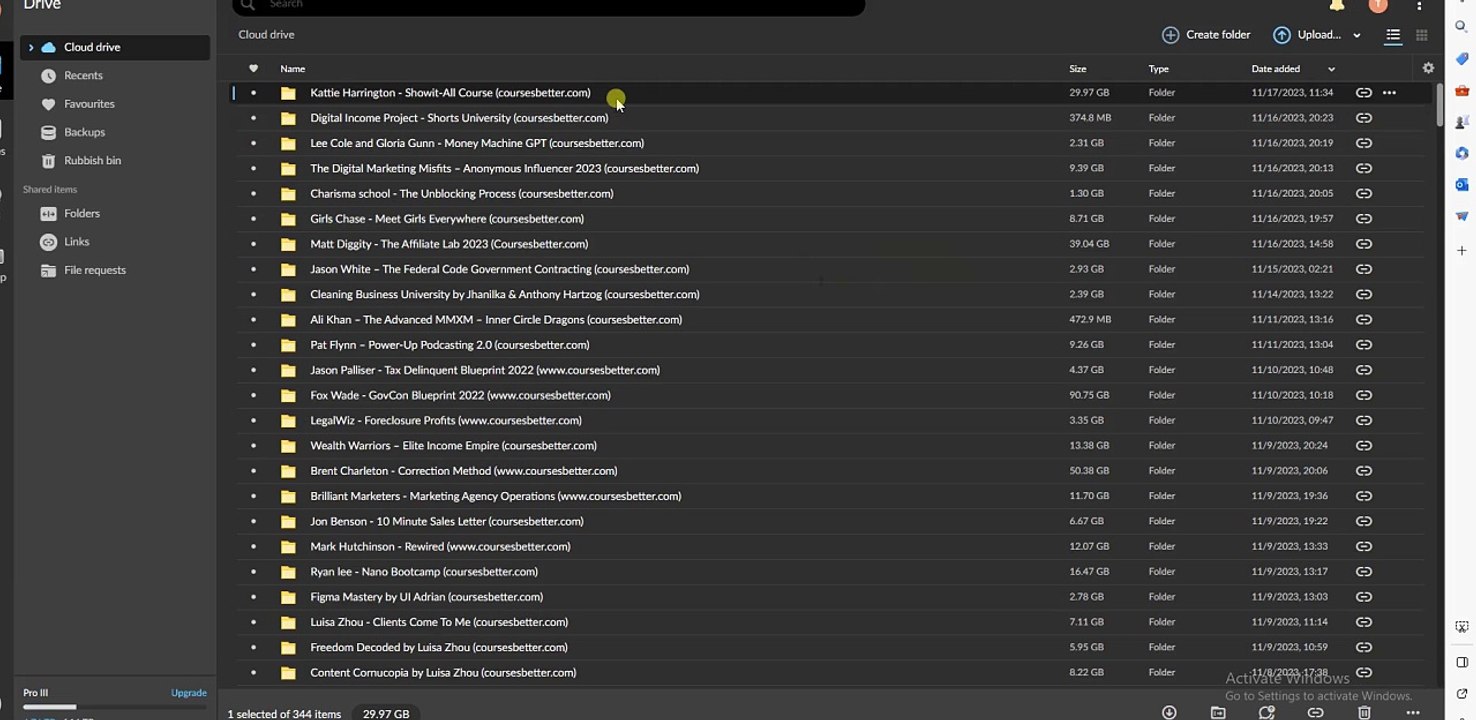Viewport: 1476px width, 720px height.
Task: Open link icon for Affiliate Lab 2023 row
Action: 1363,244
